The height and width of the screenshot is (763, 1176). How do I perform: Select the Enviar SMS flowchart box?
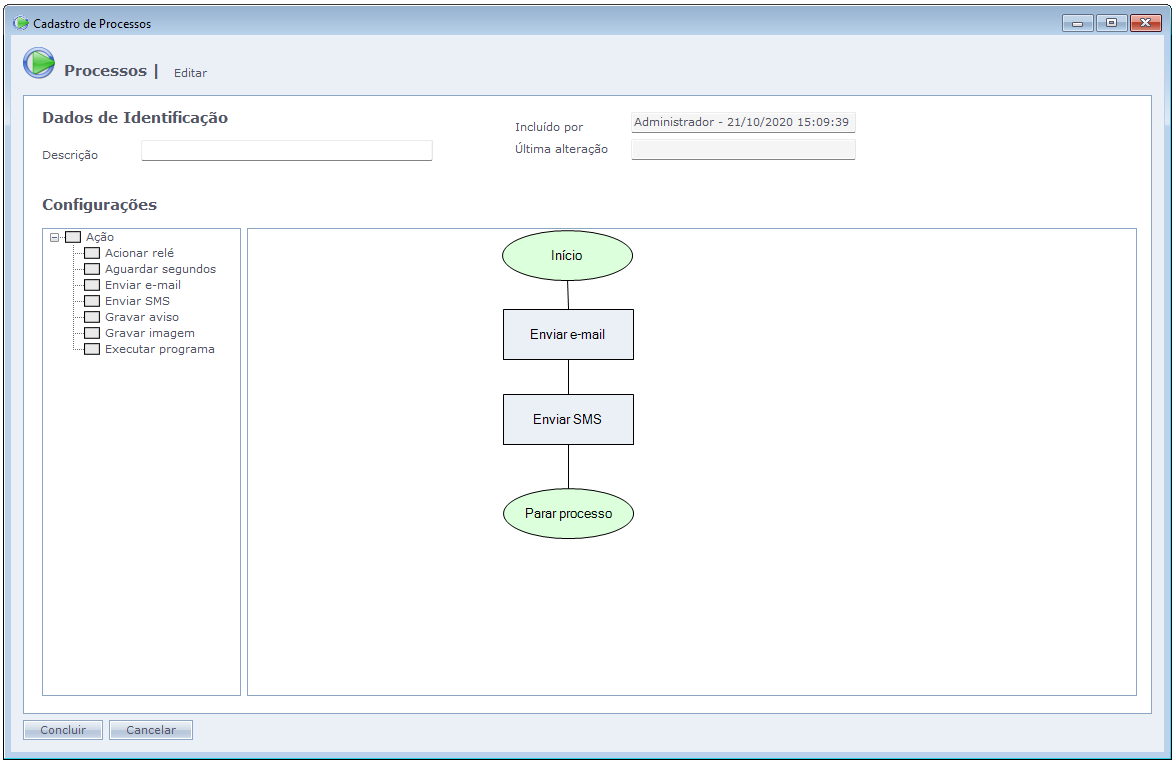pos(568,419)
